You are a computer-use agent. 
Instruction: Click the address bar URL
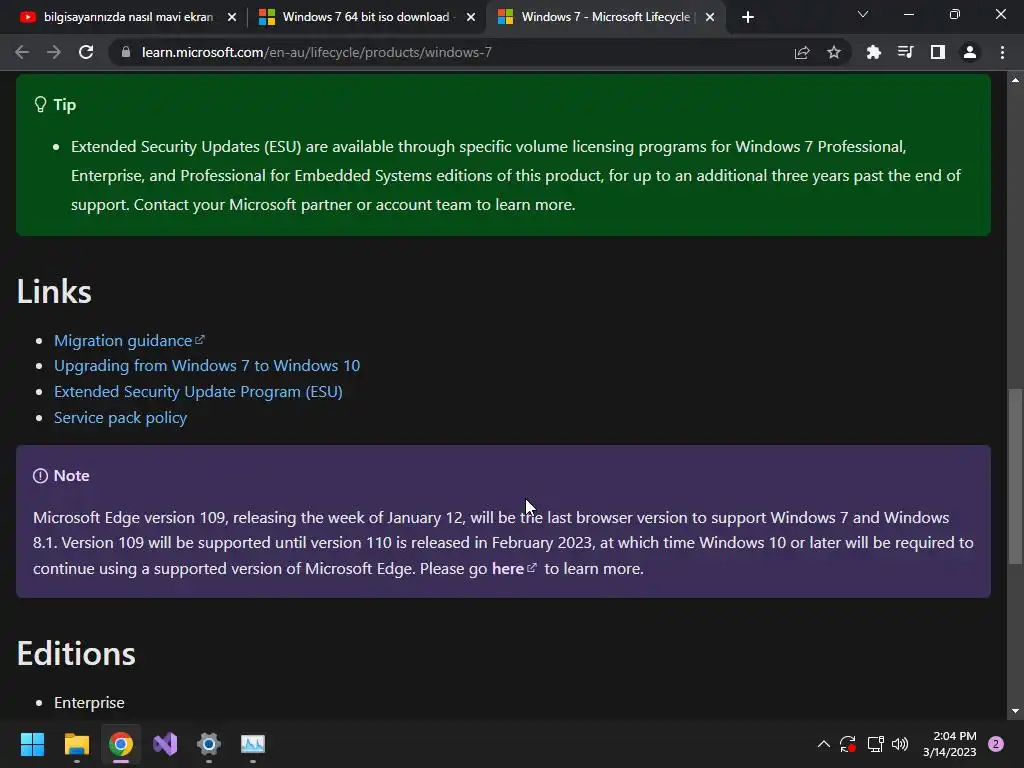317,52
